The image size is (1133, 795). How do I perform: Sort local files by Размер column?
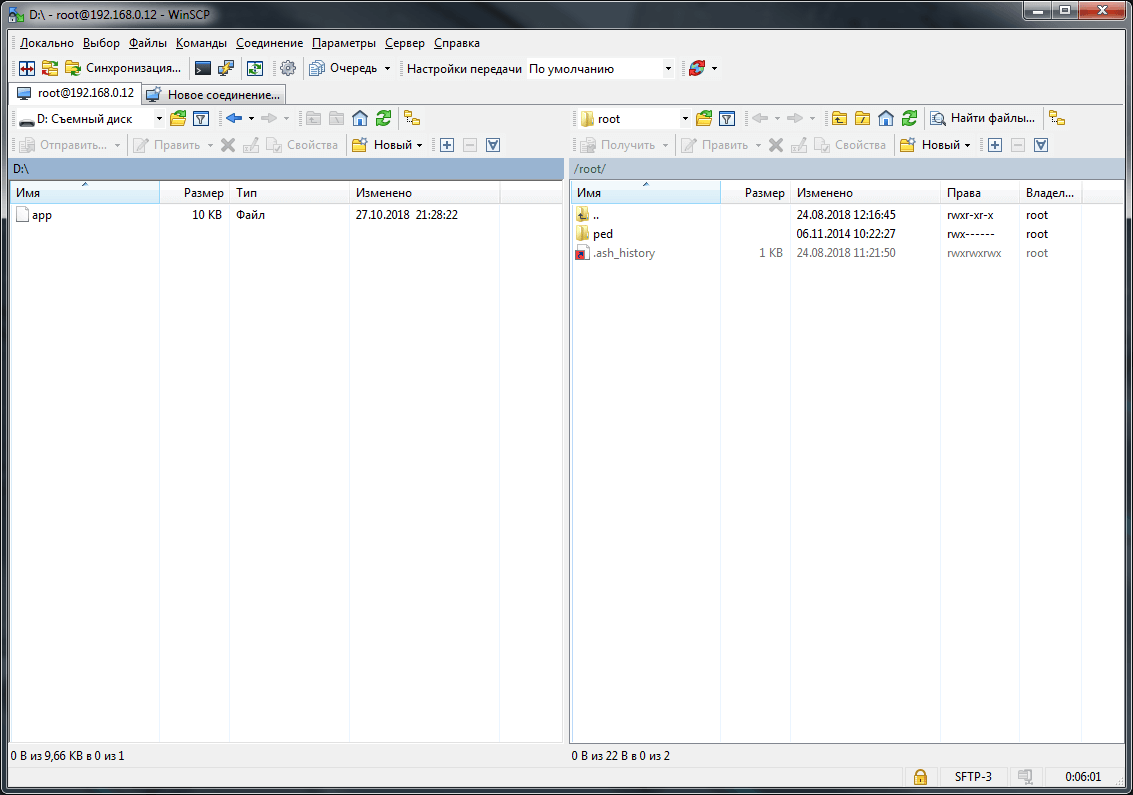pyautogui.click(x=194, y=193)
